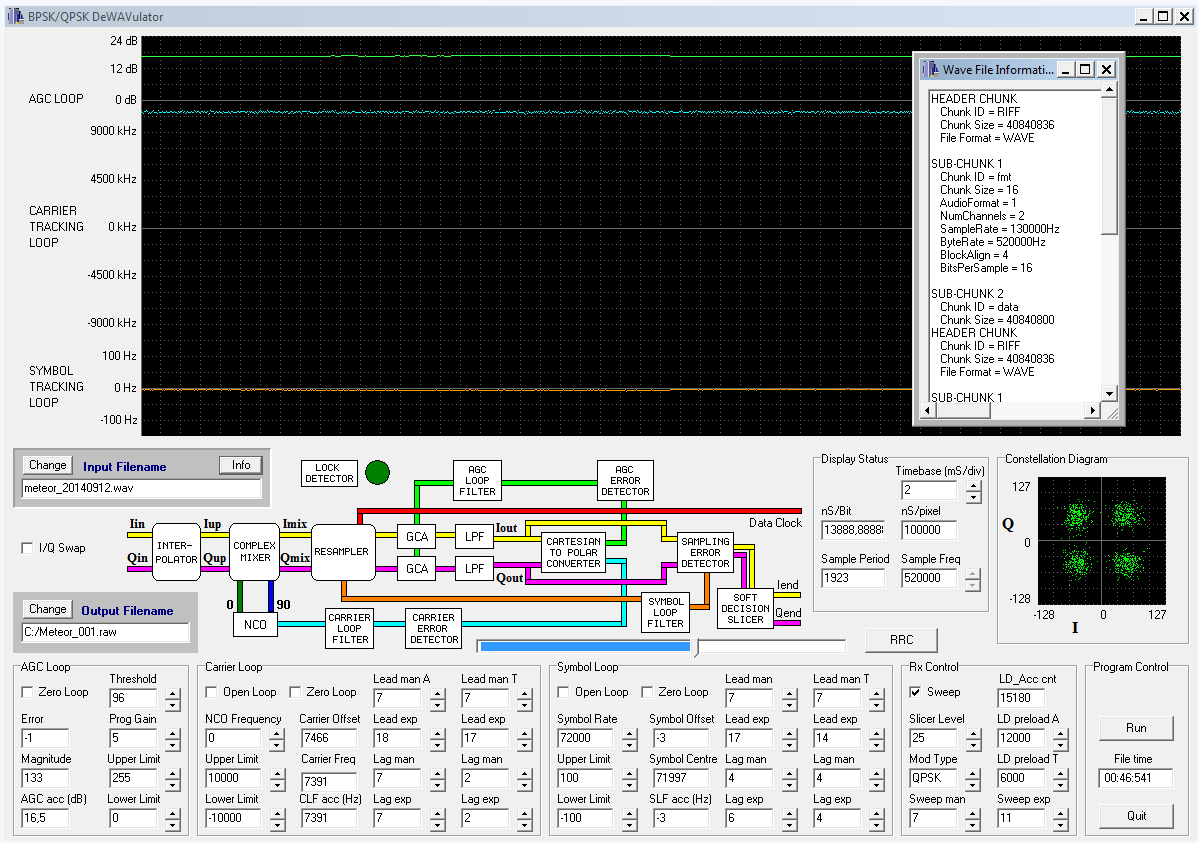The image size is (1199, 843).
Task: Click the AGC ERROR DETECTOR block
Action: [625, 481]
